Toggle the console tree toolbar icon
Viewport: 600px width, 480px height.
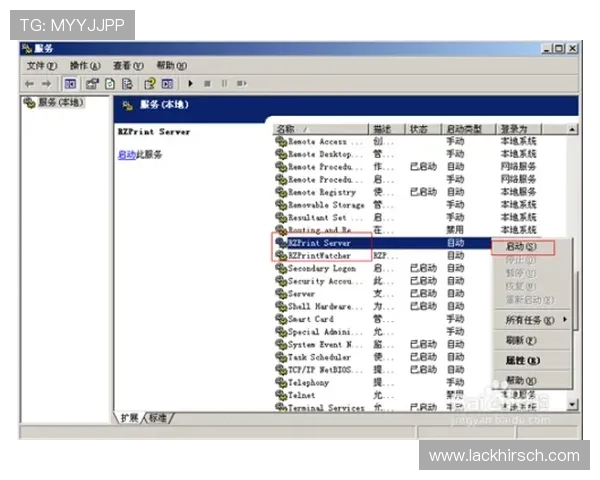(70, 83)
